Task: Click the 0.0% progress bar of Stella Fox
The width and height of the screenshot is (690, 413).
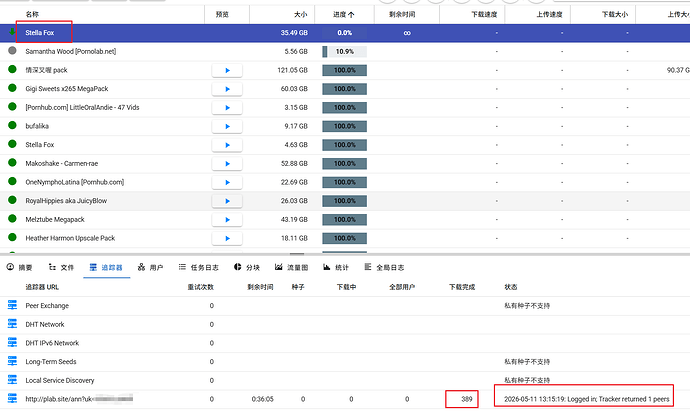Action: coord(345,33)
